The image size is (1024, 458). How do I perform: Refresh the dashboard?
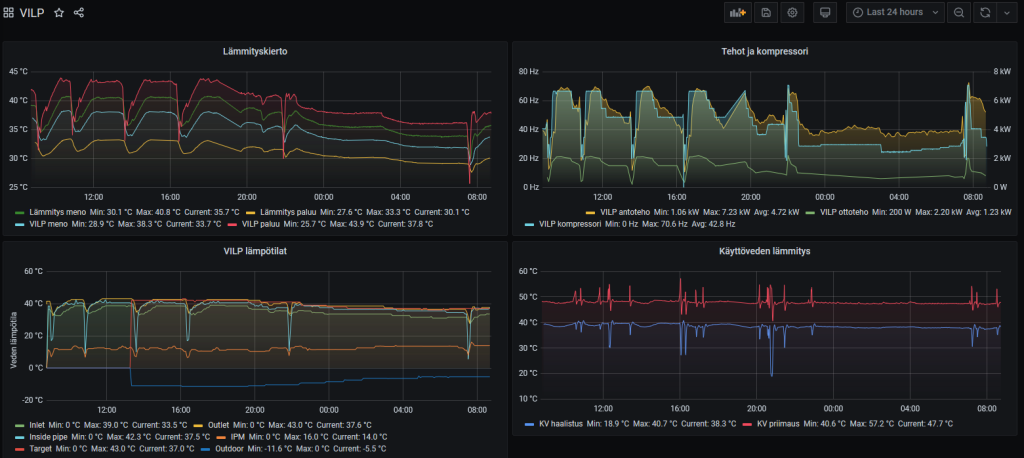point(985,12)
